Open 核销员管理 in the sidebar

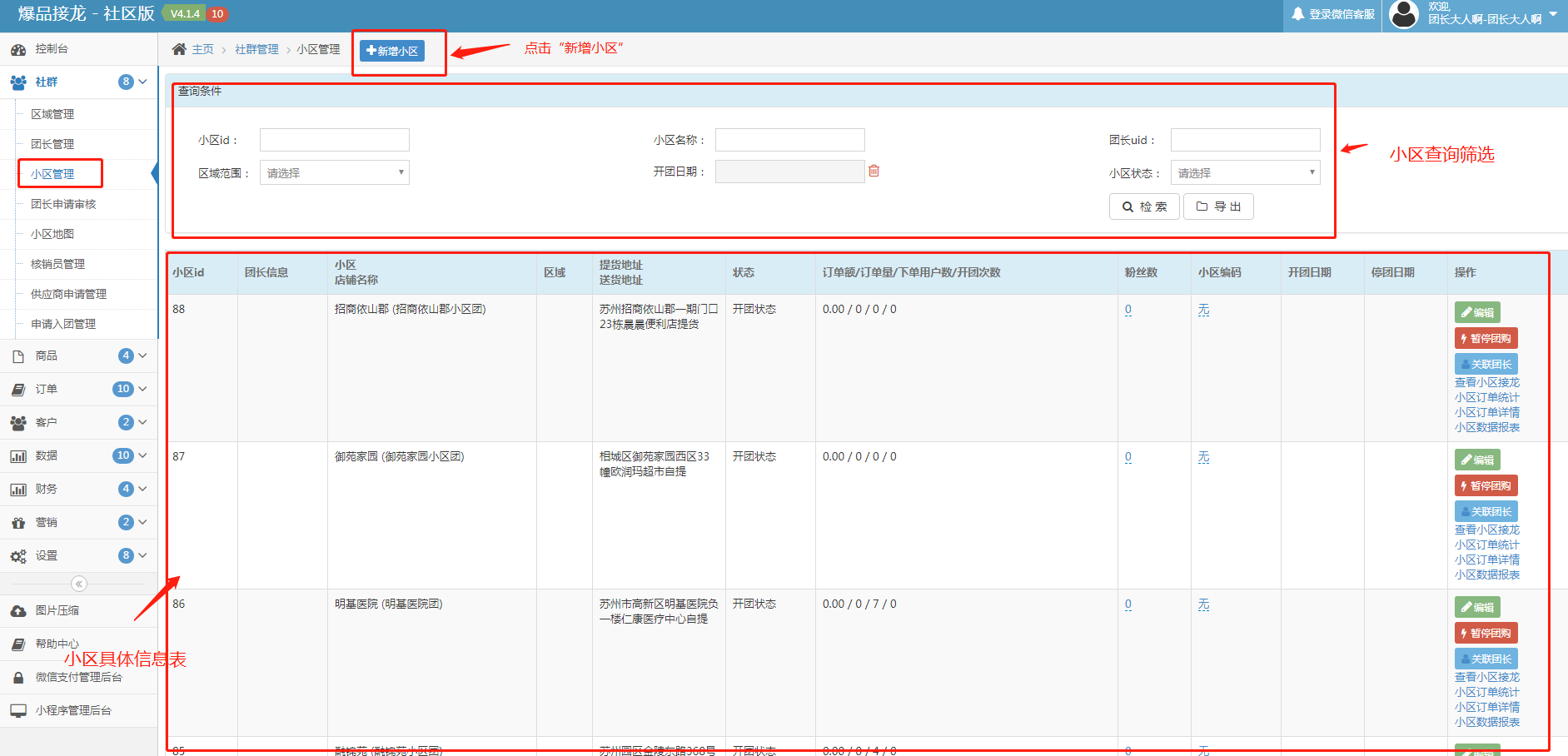58,264
